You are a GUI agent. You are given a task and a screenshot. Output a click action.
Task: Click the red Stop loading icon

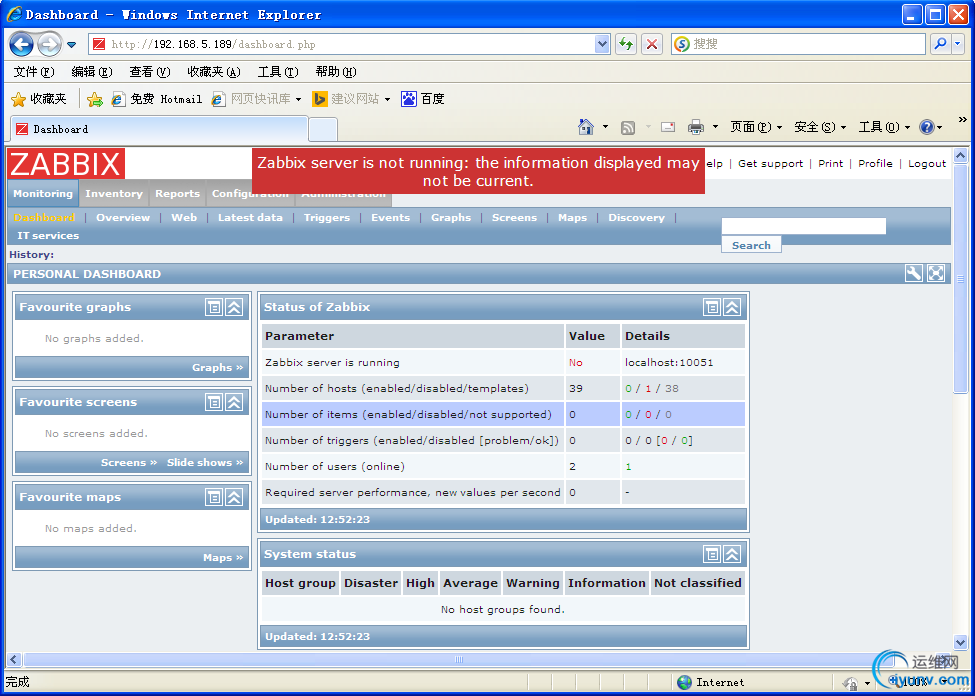click(x=652, y=44)
